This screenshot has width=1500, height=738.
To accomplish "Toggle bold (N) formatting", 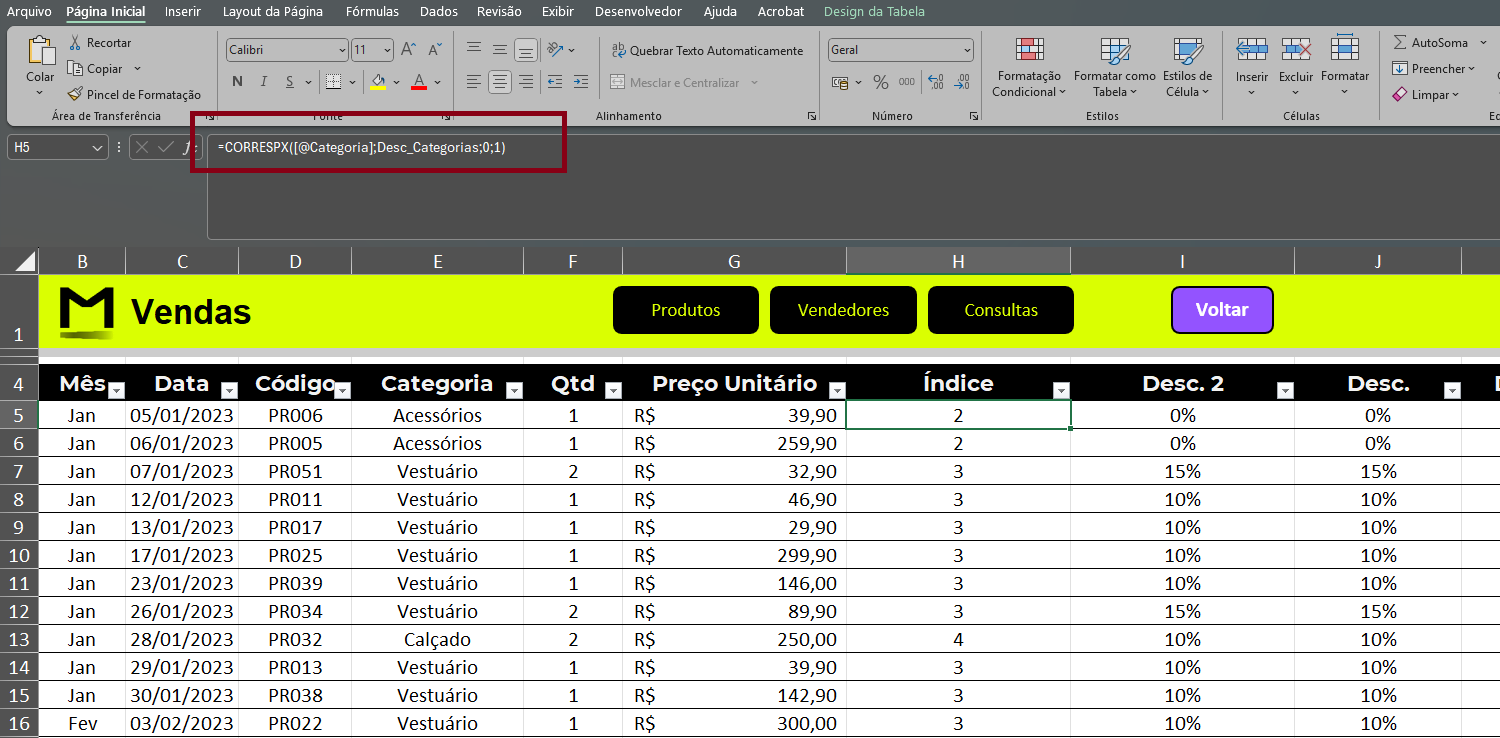I will (237, 82).
